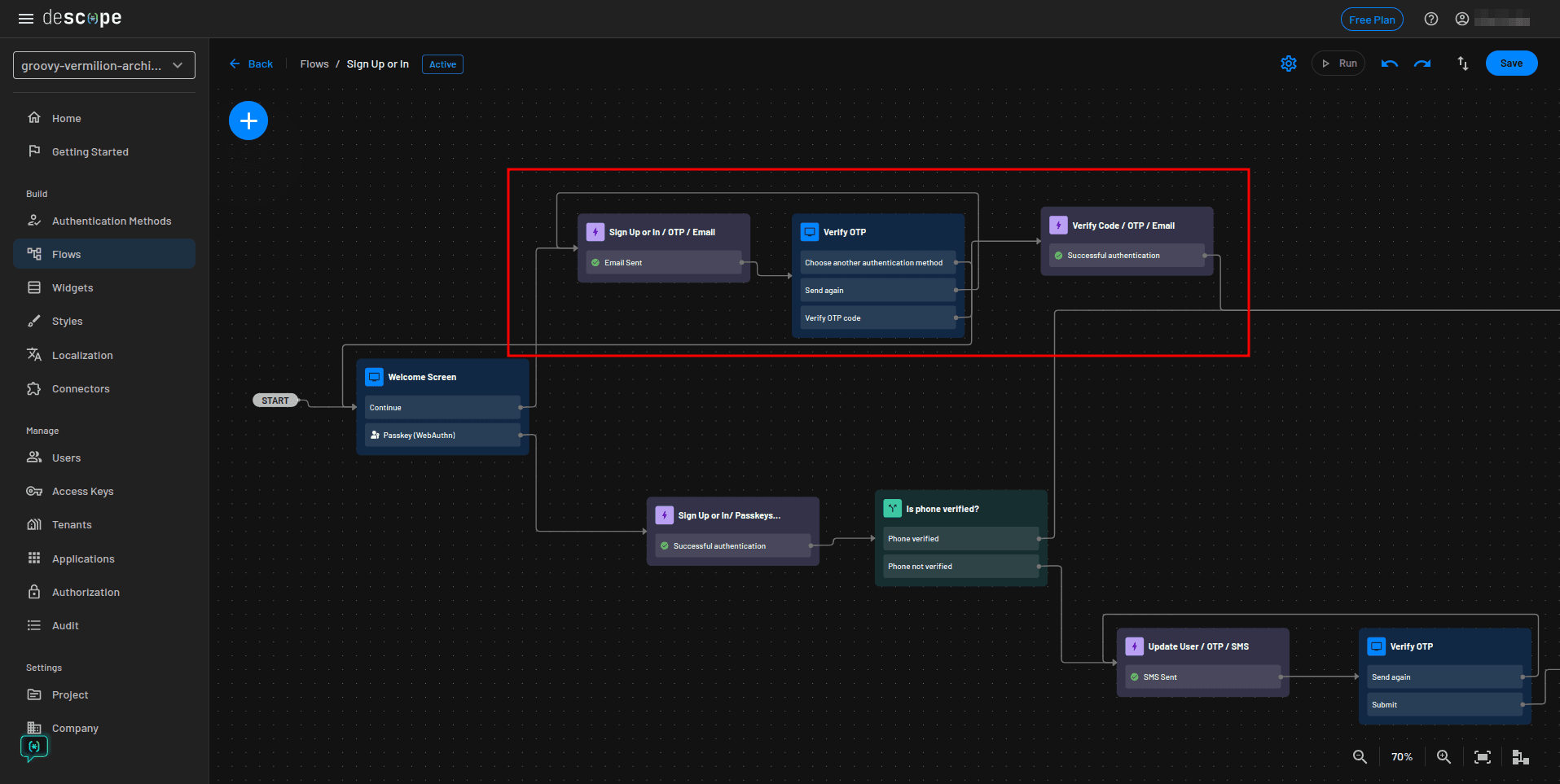Click the auto-arrange flow layout icon

pyautogui.click(x=1520, y=756)
